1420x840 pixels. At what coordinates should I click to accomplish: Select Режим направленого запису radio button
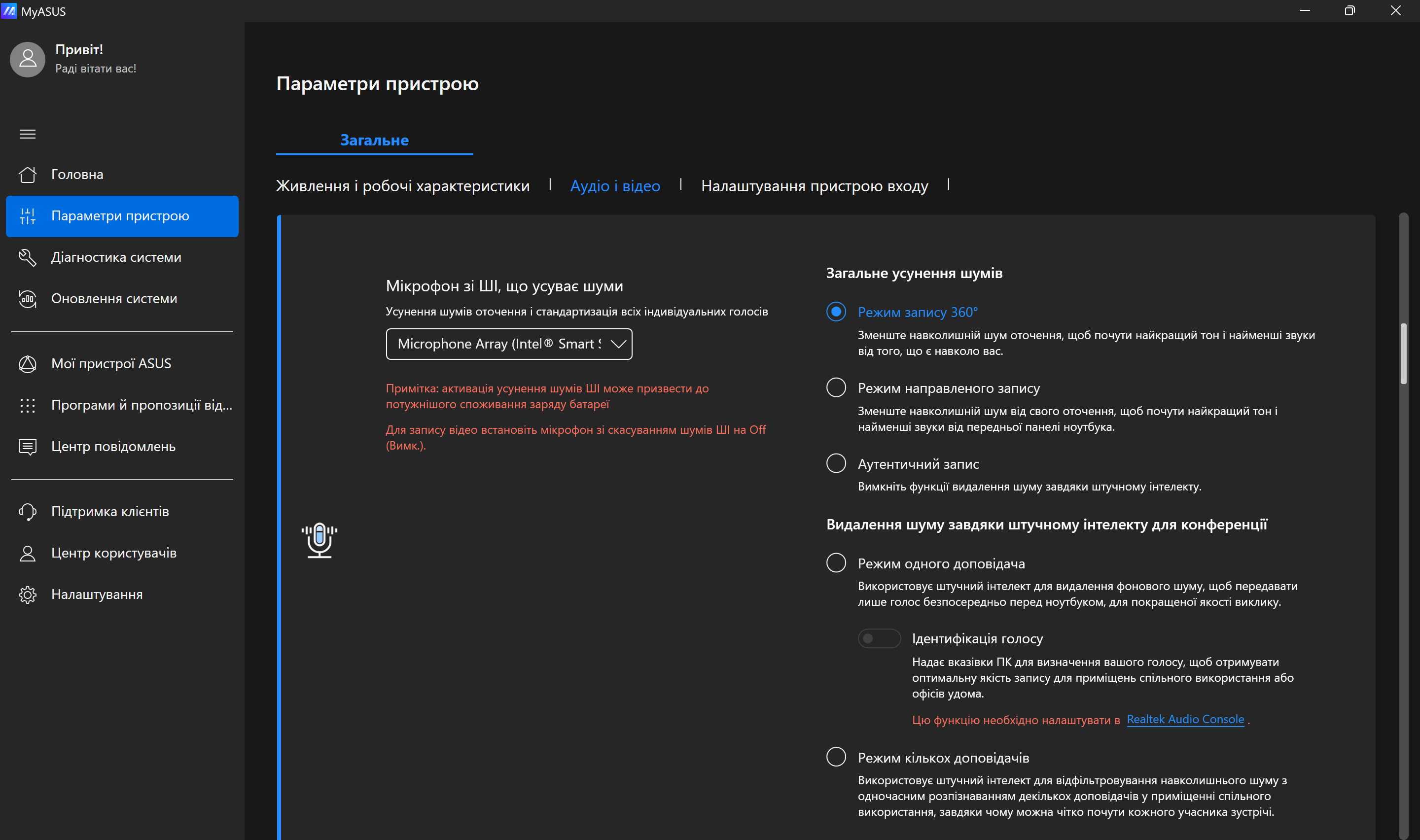point(836,388)
